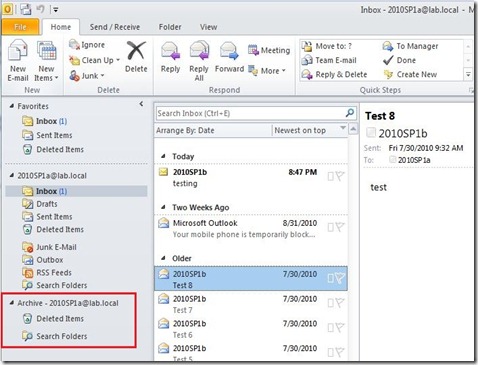Switch to the Folder tab

(170, 27)
